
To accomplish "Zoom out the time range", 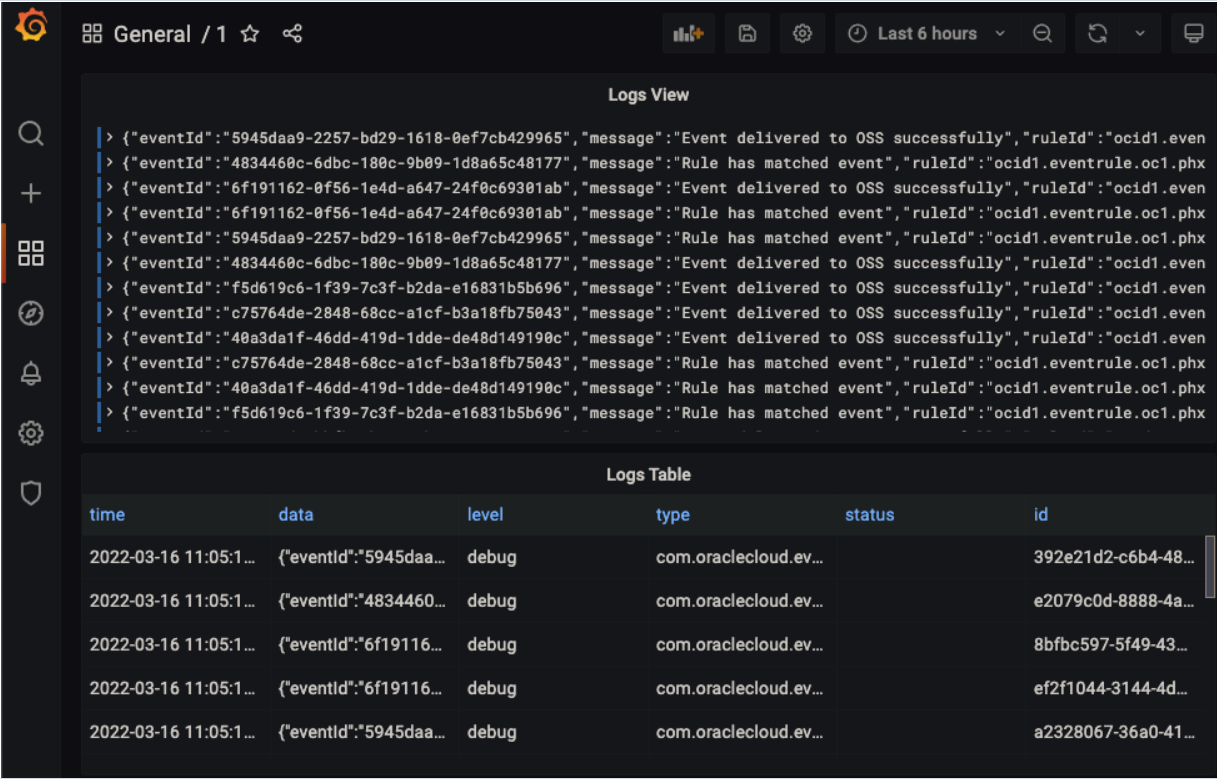I will tap(1043, 33).
